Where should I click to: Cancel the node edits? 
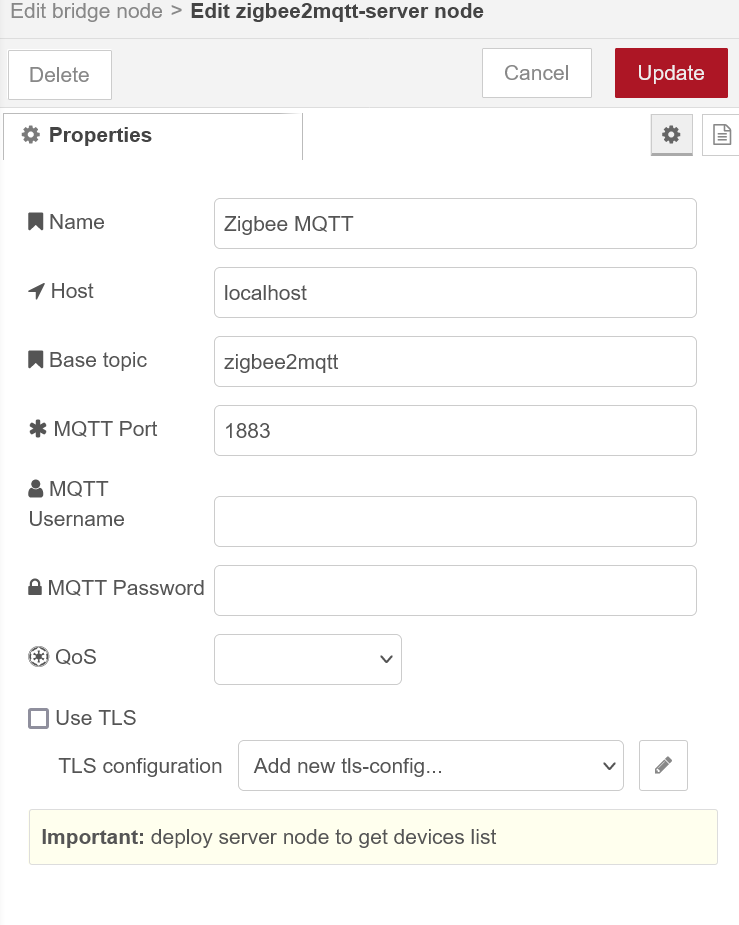tap(536, 72)
